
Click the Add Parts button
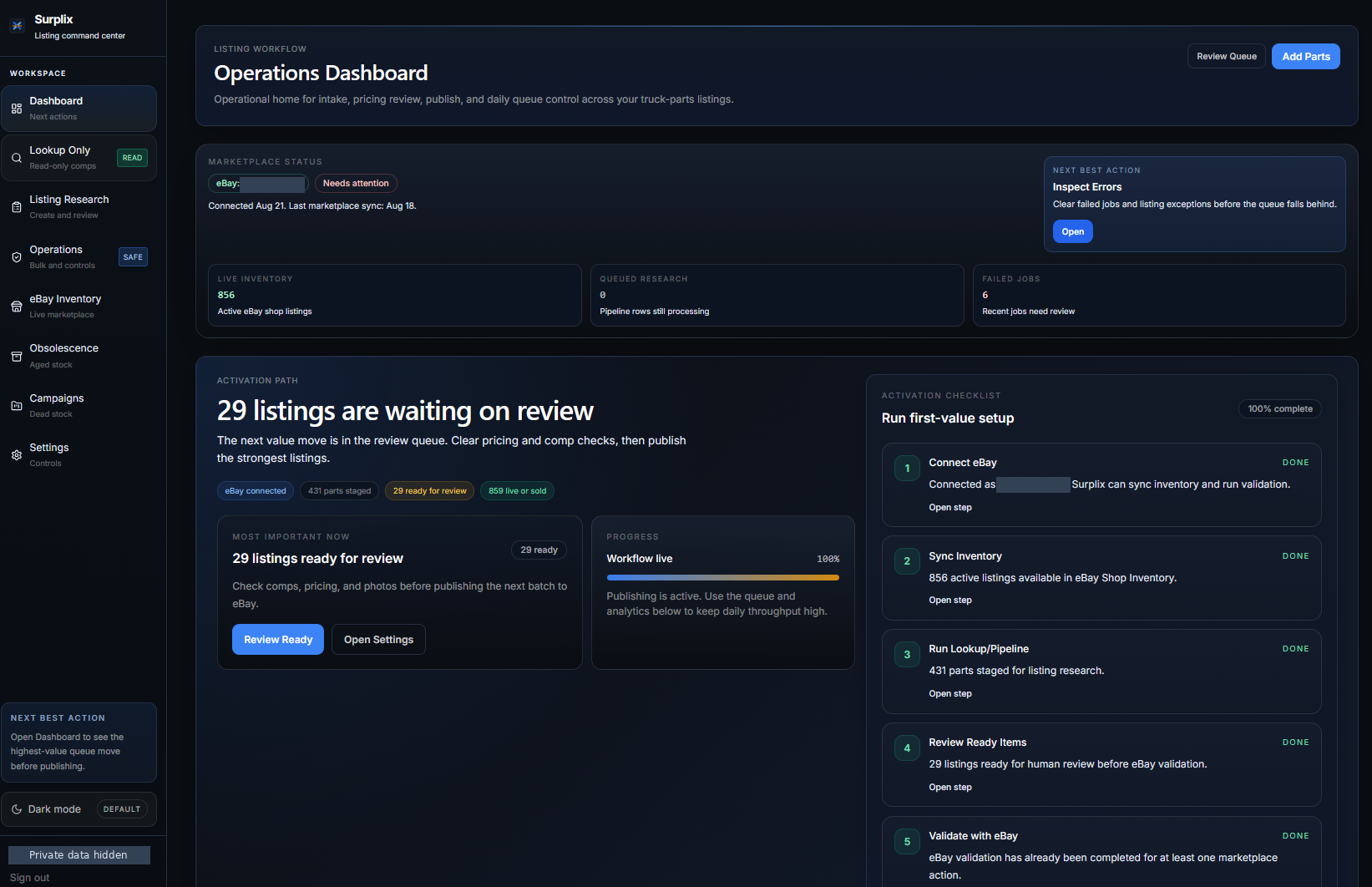(x=1306, y=57)
